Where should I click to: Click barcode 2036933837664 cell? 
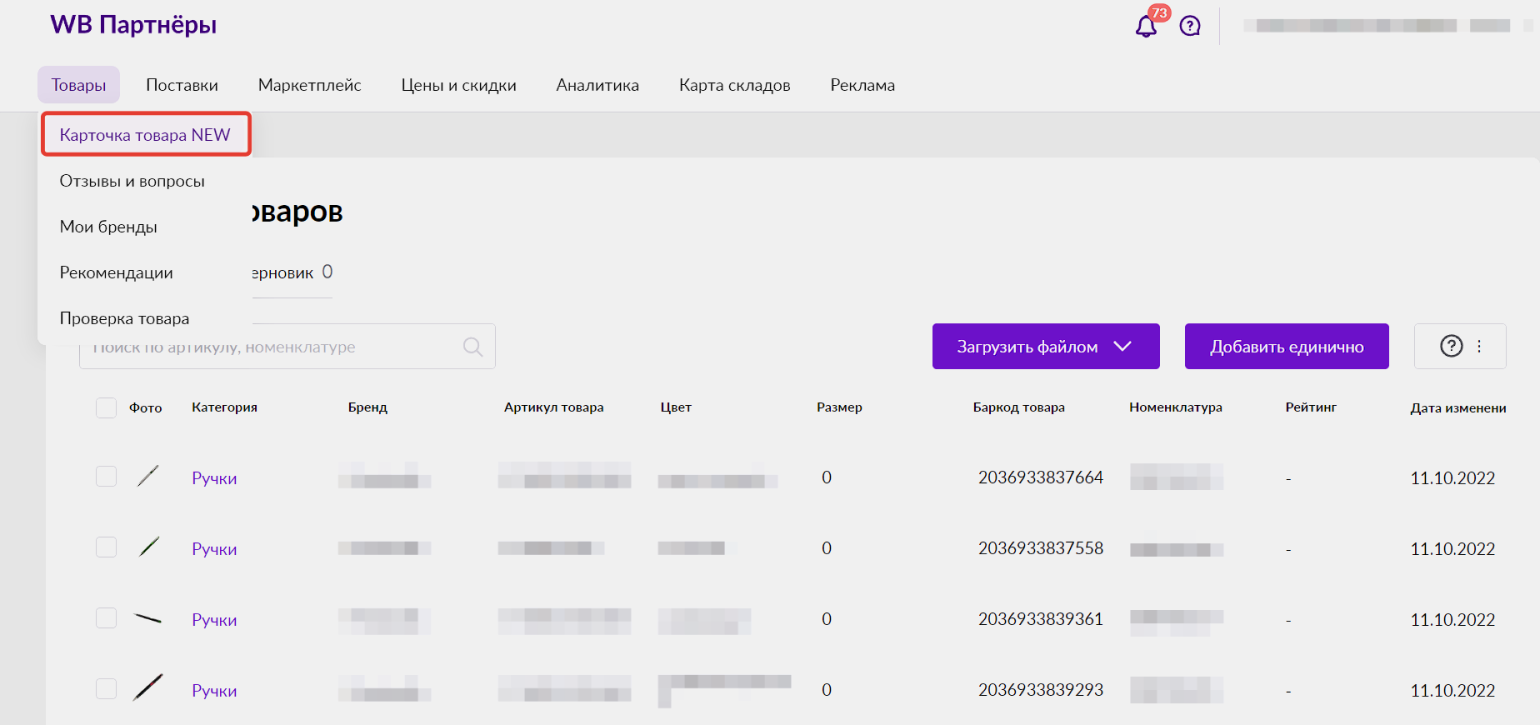tap(1041, 477)
